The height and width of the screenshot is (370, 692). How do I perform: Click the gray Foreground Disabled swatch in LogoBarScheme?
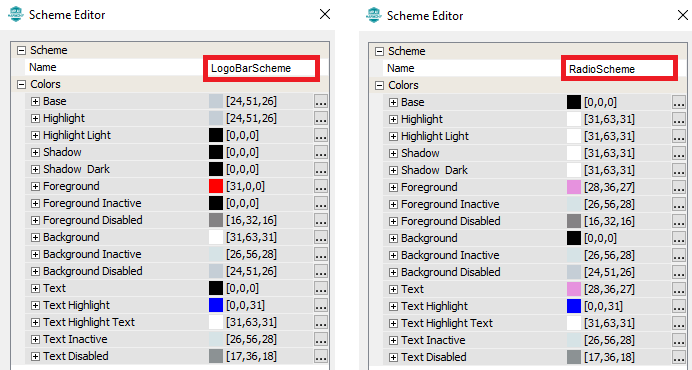[216, 220]
